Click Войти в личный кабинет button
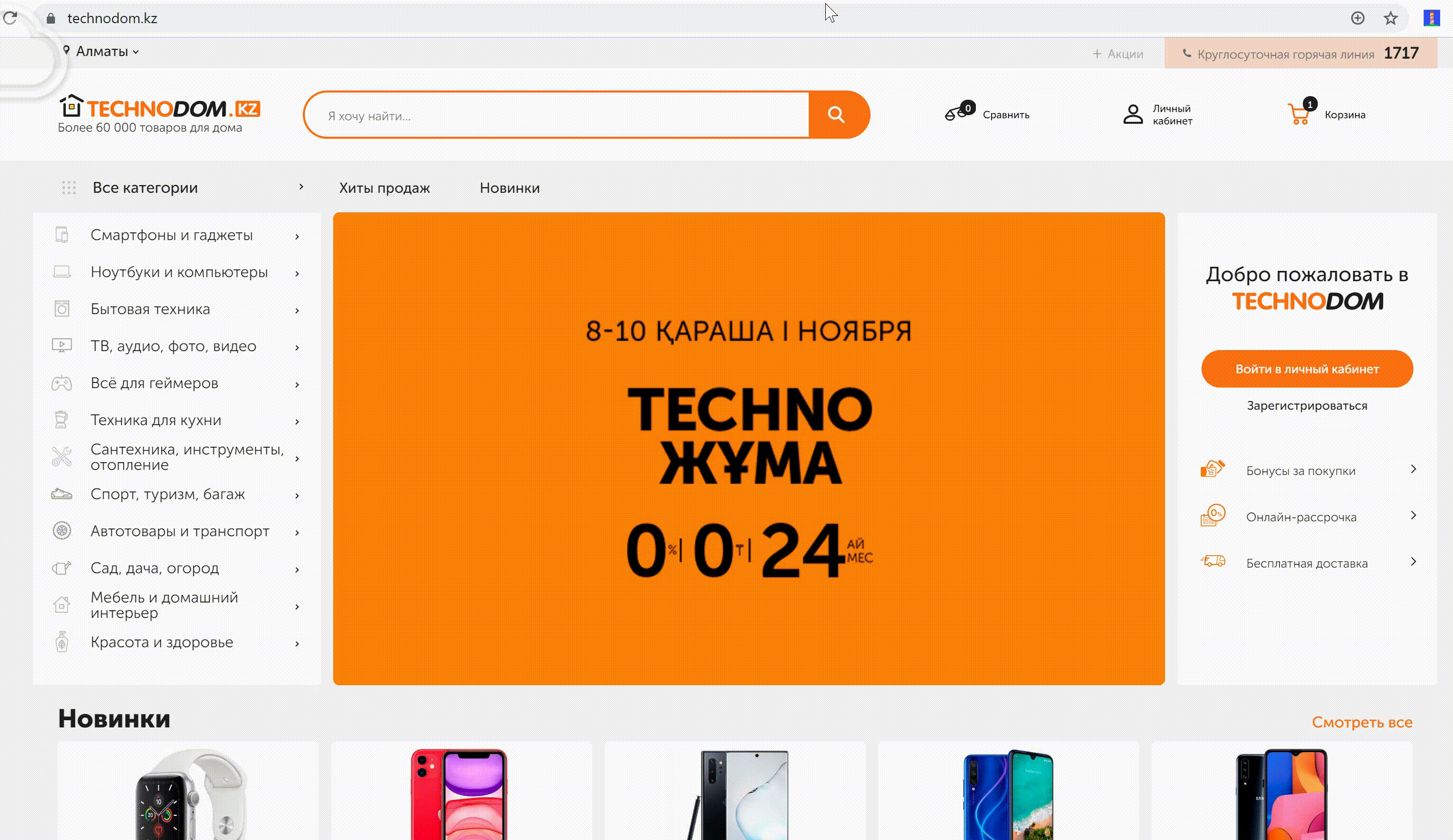Screen dimensions: 1453x840 pyautogui.click(x=1306, y=369)
